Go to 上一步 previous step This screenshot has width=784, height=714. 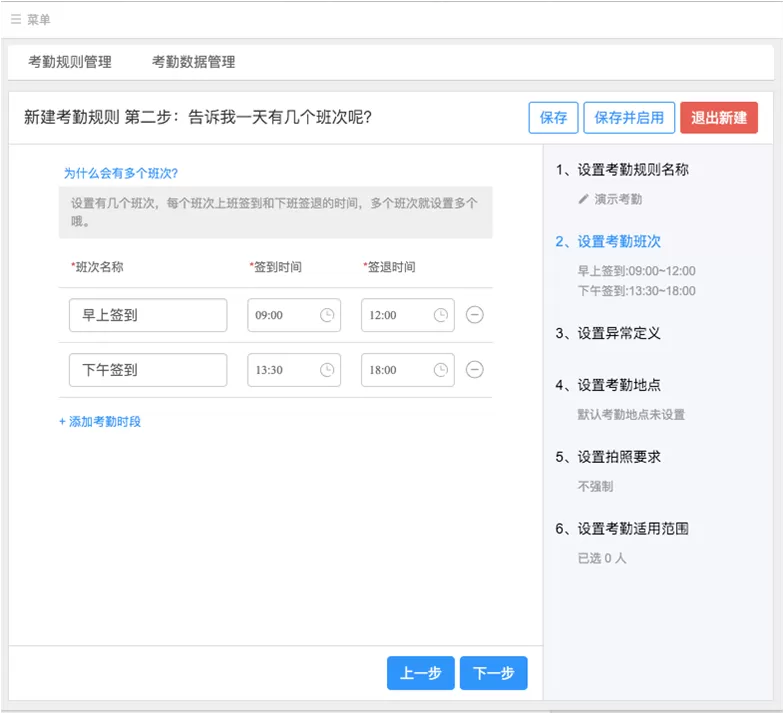point(420,673)
